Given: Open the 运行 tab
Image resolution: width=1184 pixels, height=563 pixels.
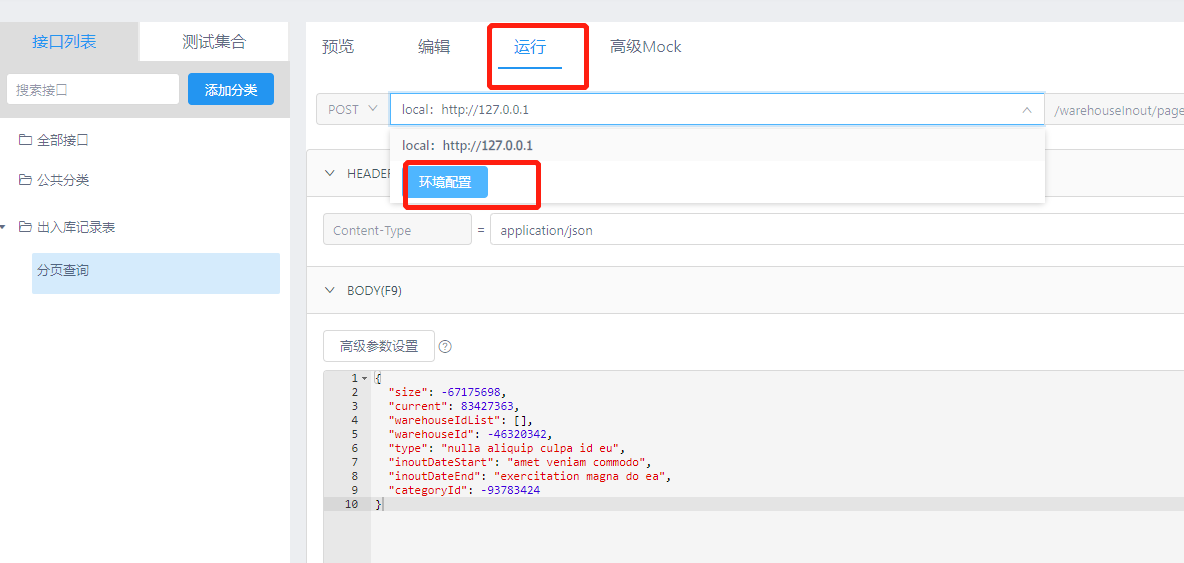Looking at the screenshot, I should tap(530, 48).
